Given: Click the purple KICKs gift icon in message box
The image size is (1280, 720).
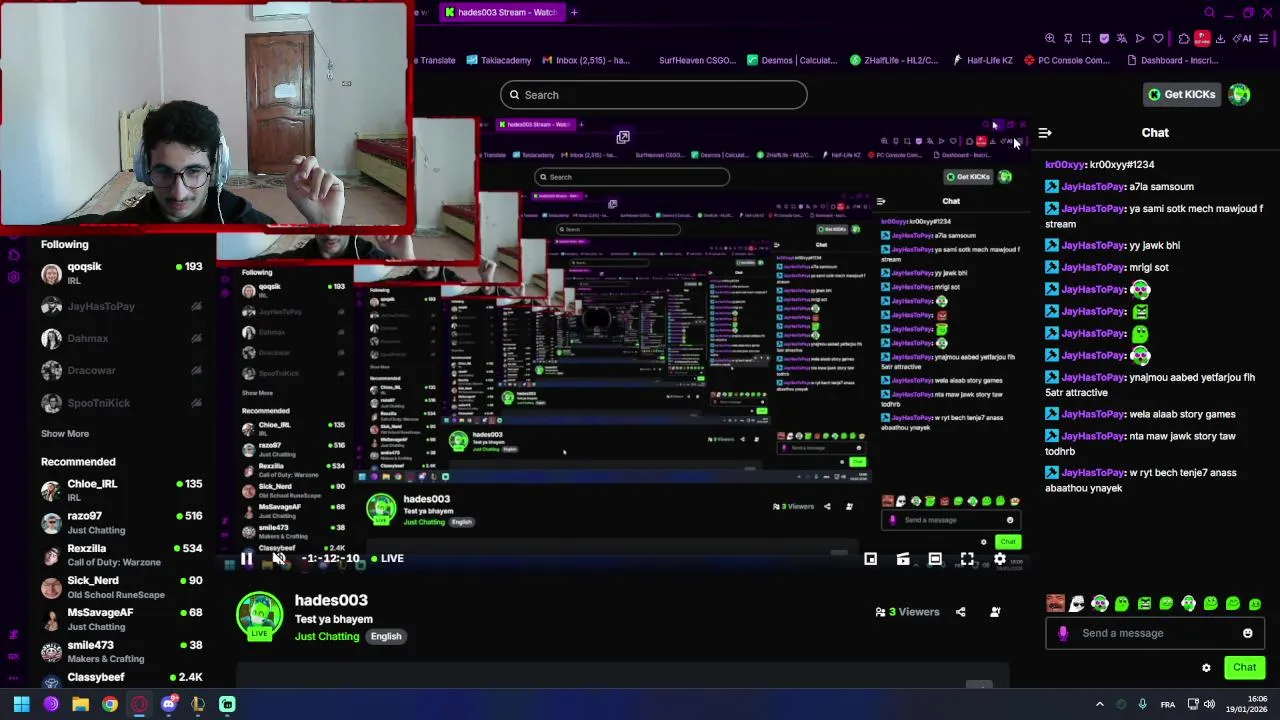Looking at the screenshot, I should click(1063, 633).
